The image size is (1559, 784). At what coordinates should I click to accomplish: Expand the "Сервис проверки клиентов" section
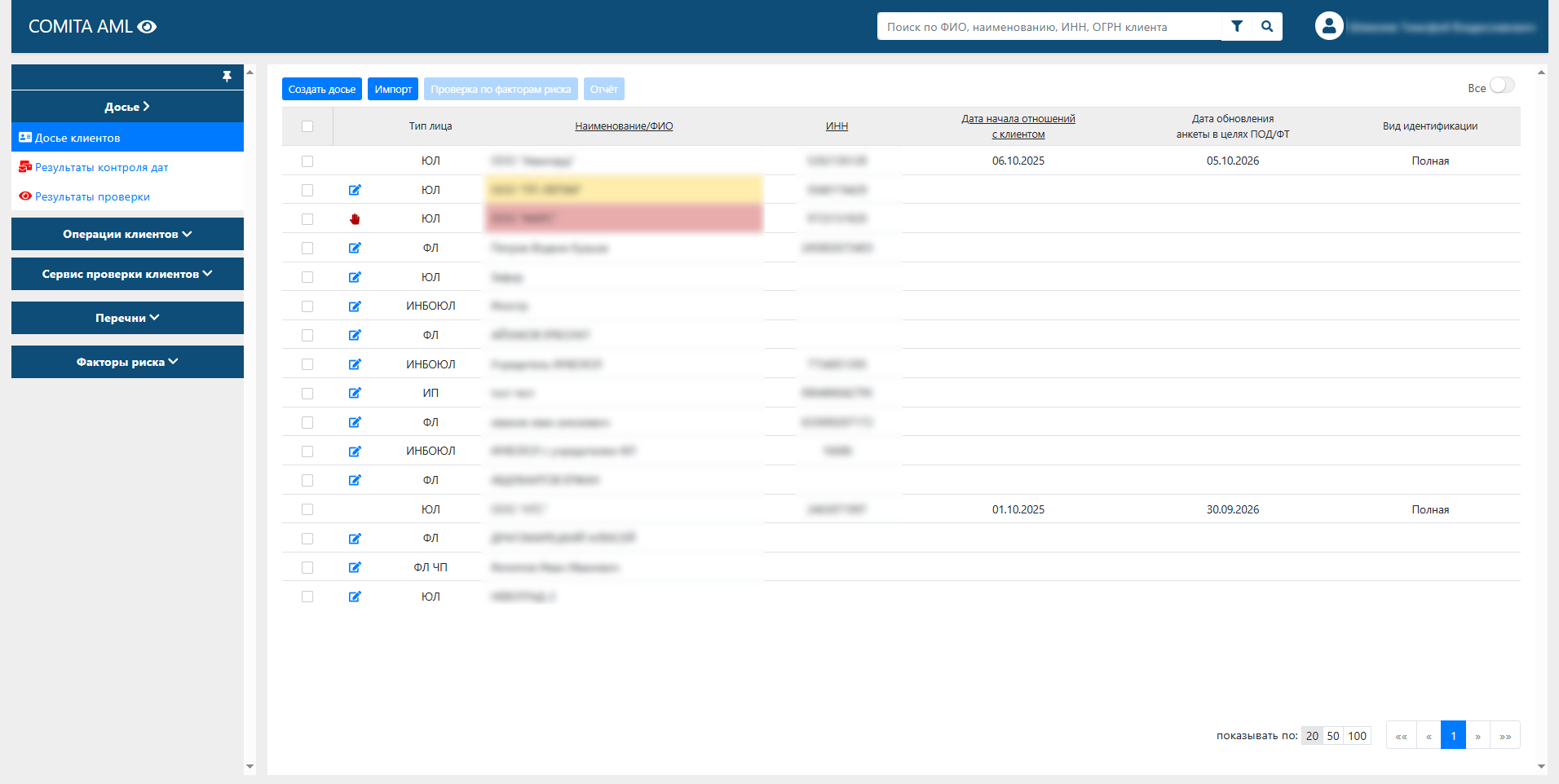pos(127,274)
